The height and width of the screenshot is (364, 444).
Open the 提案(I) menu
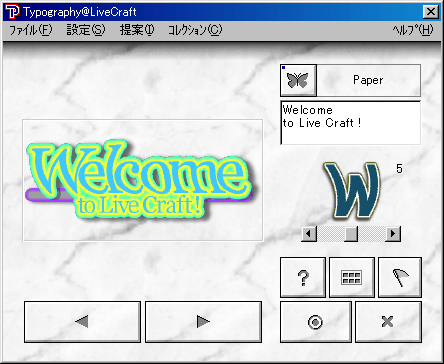pyautogui.click(x=137, y=30)
